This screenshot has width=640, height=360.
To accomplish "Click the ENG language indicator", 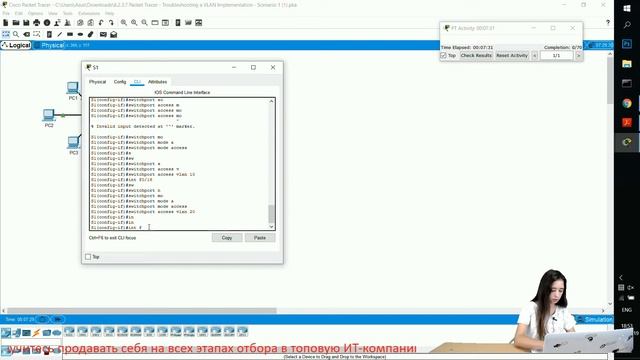I will [x=627, y=310].
